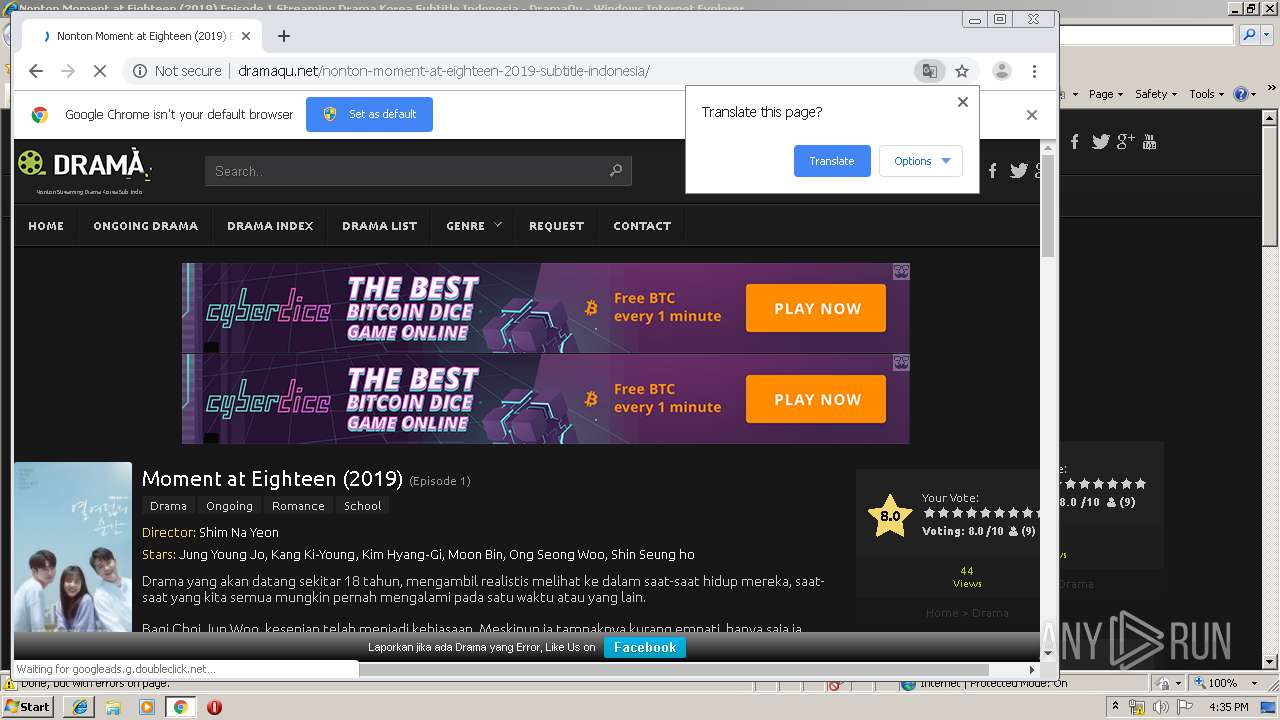Select the School genre tag
The height and width of the screenshot is (720, 1280).
[x=362, y=506]
